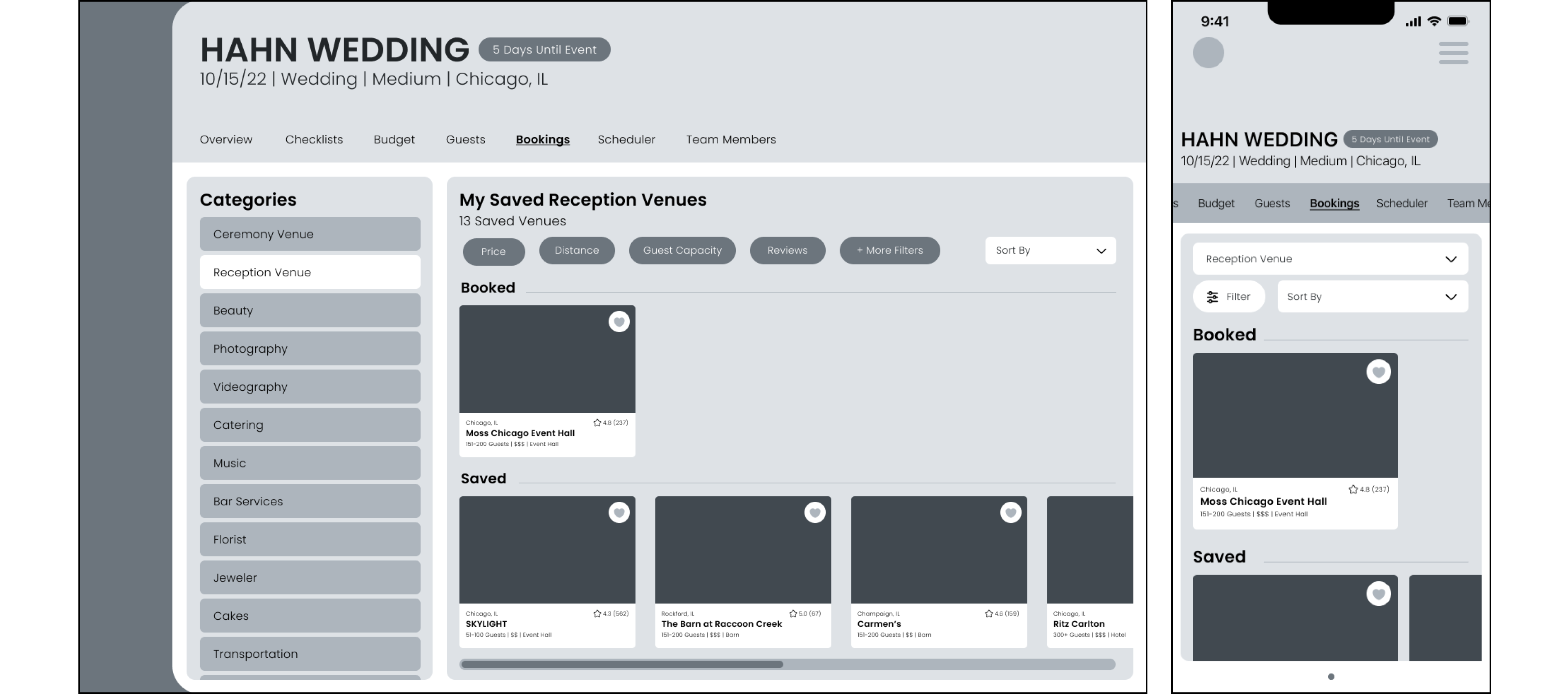This screenshot has width=1568, height=694.
Task: Open the desktop Budget tab
Action: [x=394, y=139]
